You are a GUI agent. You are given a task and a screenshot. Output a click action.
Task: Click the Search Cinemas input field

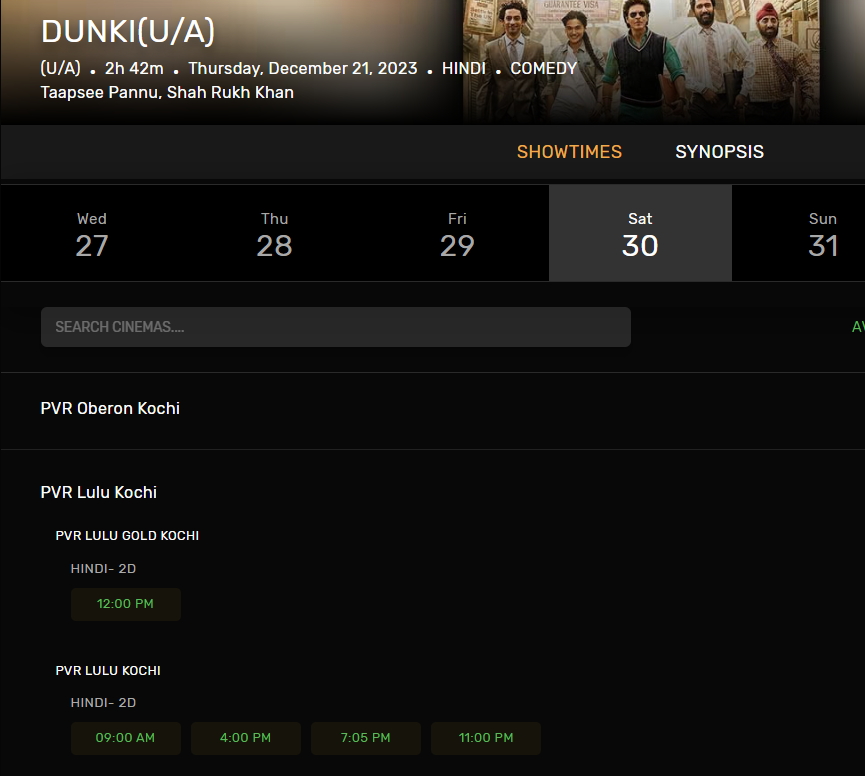335,327
